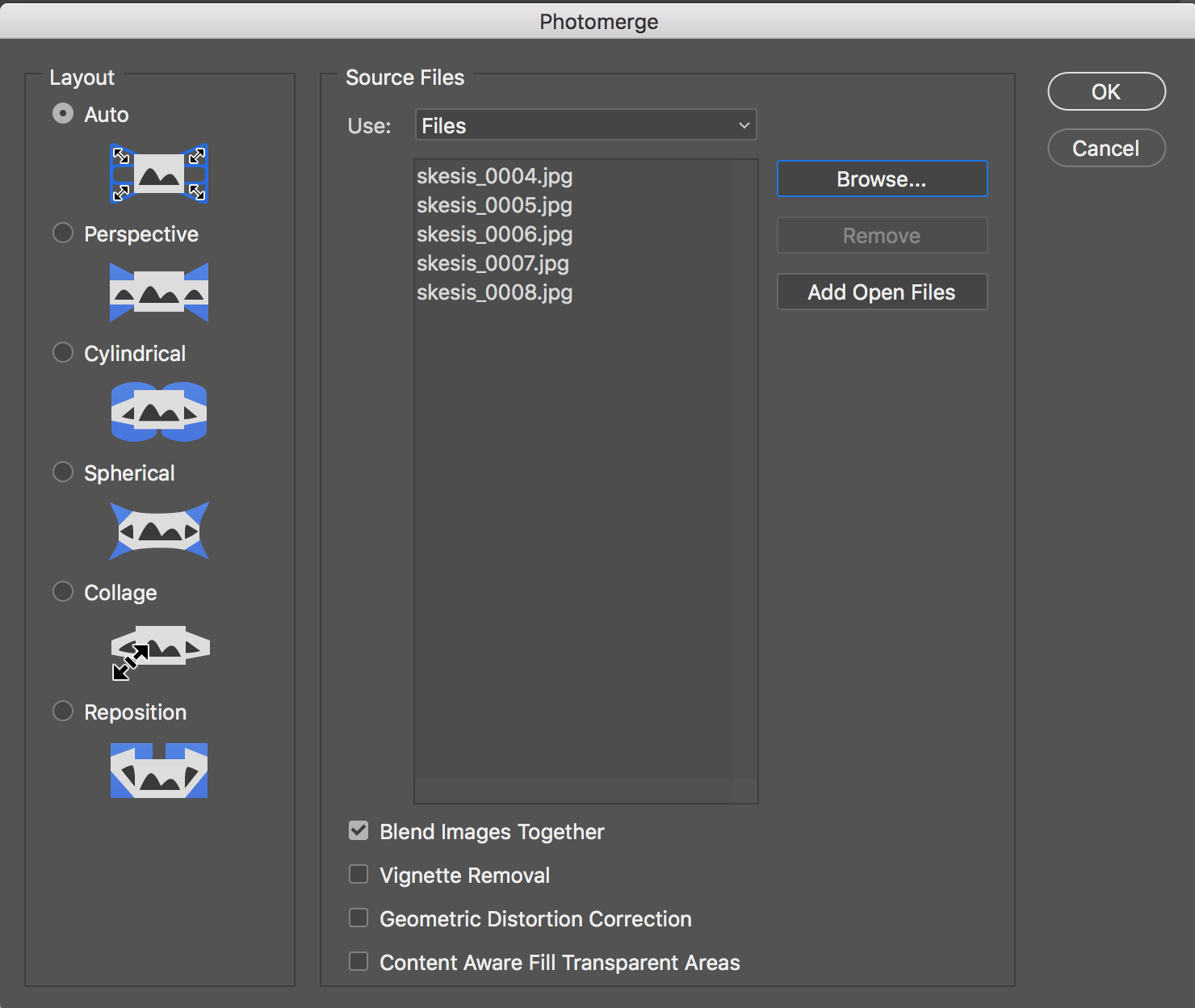The image size is (1195, 1008).
Task: Select the Reposition radio button
Action: (x=63, y=712)
